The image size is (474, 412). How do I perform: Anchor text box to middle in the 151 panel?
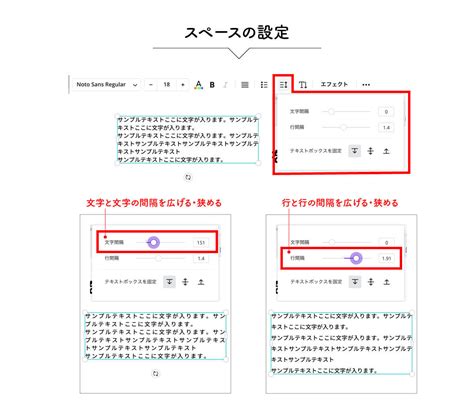pyautogui.click(x=185, y=282)
